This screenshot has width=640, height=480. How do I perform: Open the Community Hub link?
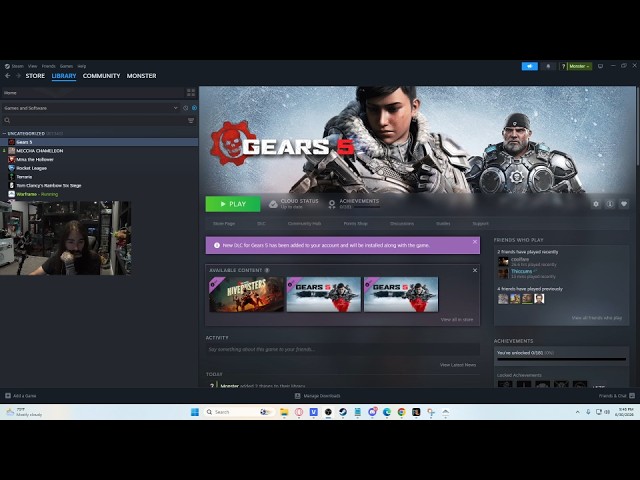pos(304,224)
